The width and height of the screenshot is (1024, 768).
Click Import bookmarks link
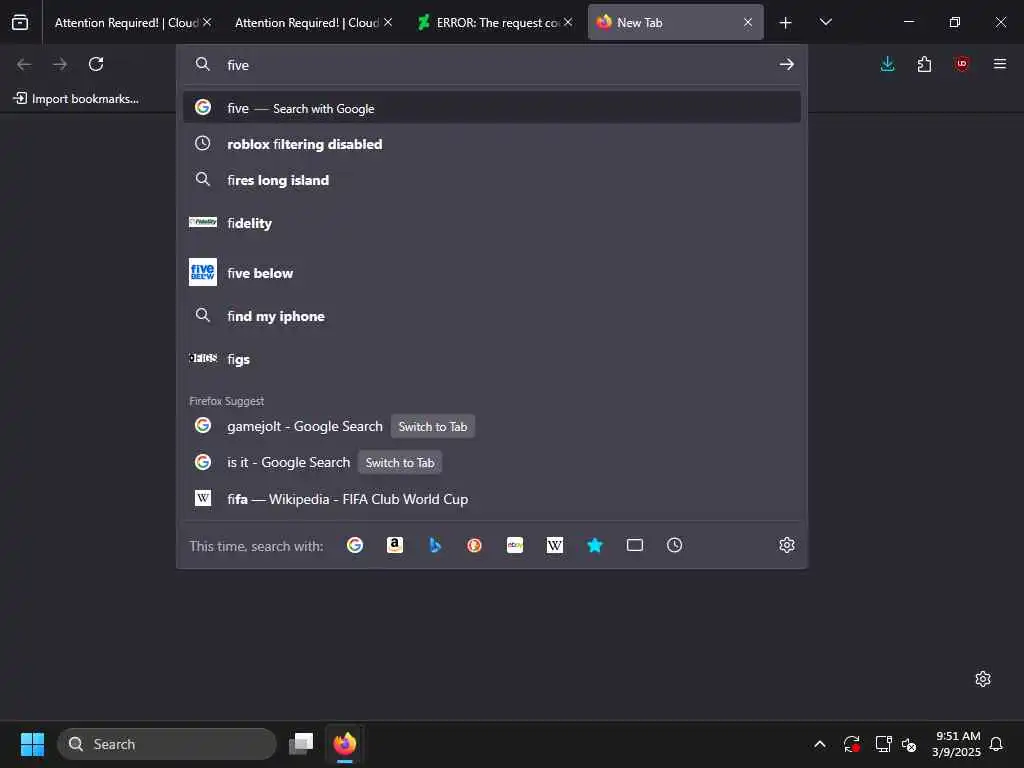click(x=76, y=99)
